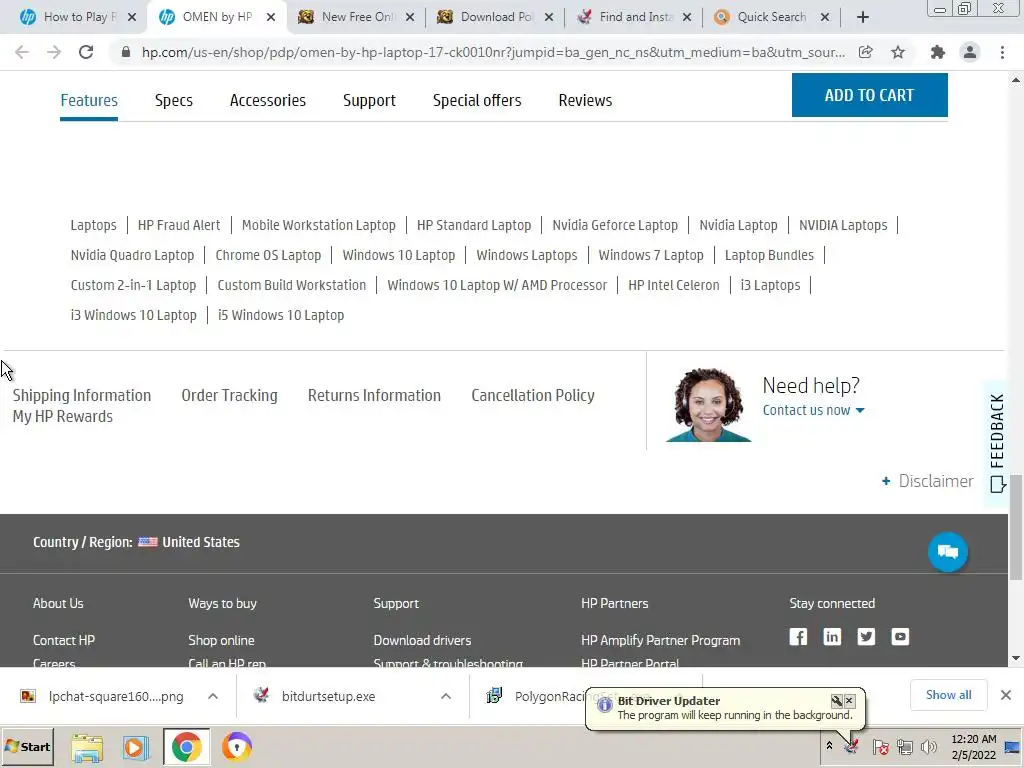Open HP Fraud Alert link
The height and width of the screenshot is (768, 1024).
click(179, 225)
